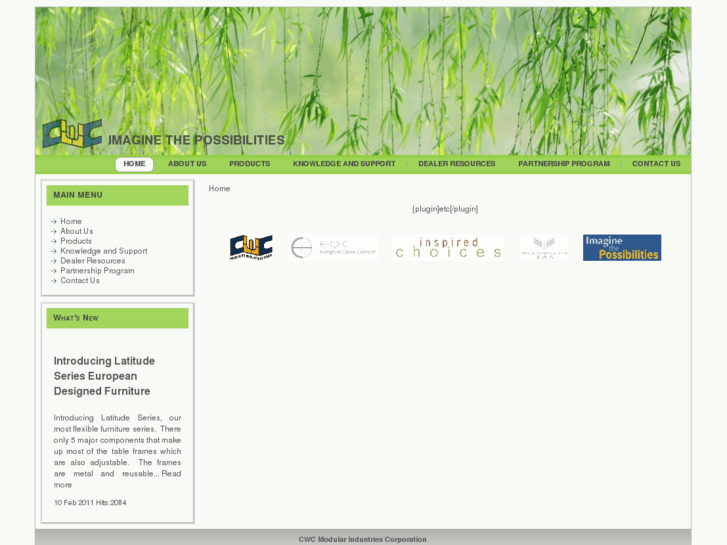
Task: Click the Imagine the Possibilities blue banner
Action: pyautogui.click(x=622, y=247)
